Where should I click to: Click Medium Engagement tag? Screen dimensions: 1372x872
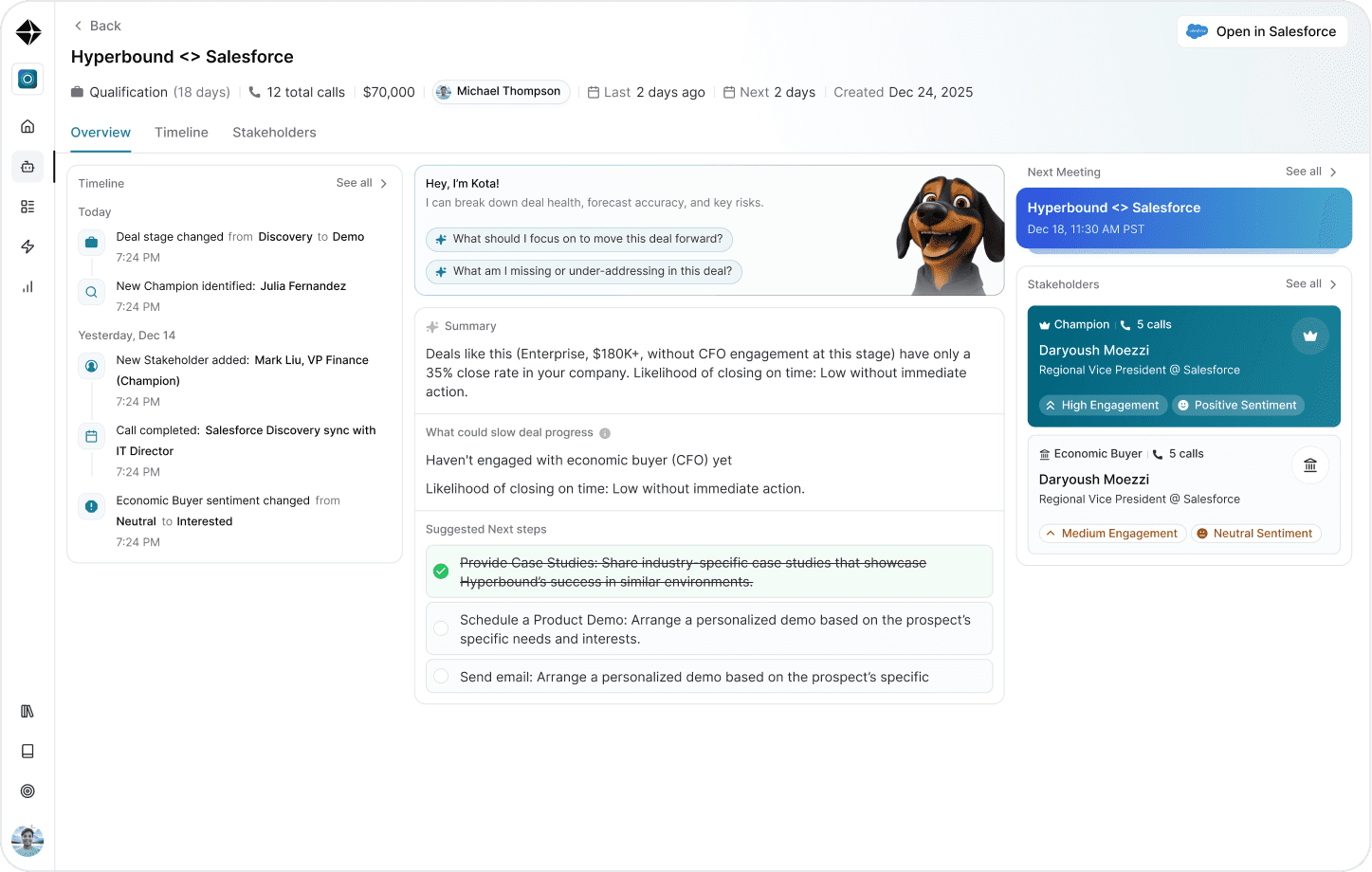[1112, 534]
